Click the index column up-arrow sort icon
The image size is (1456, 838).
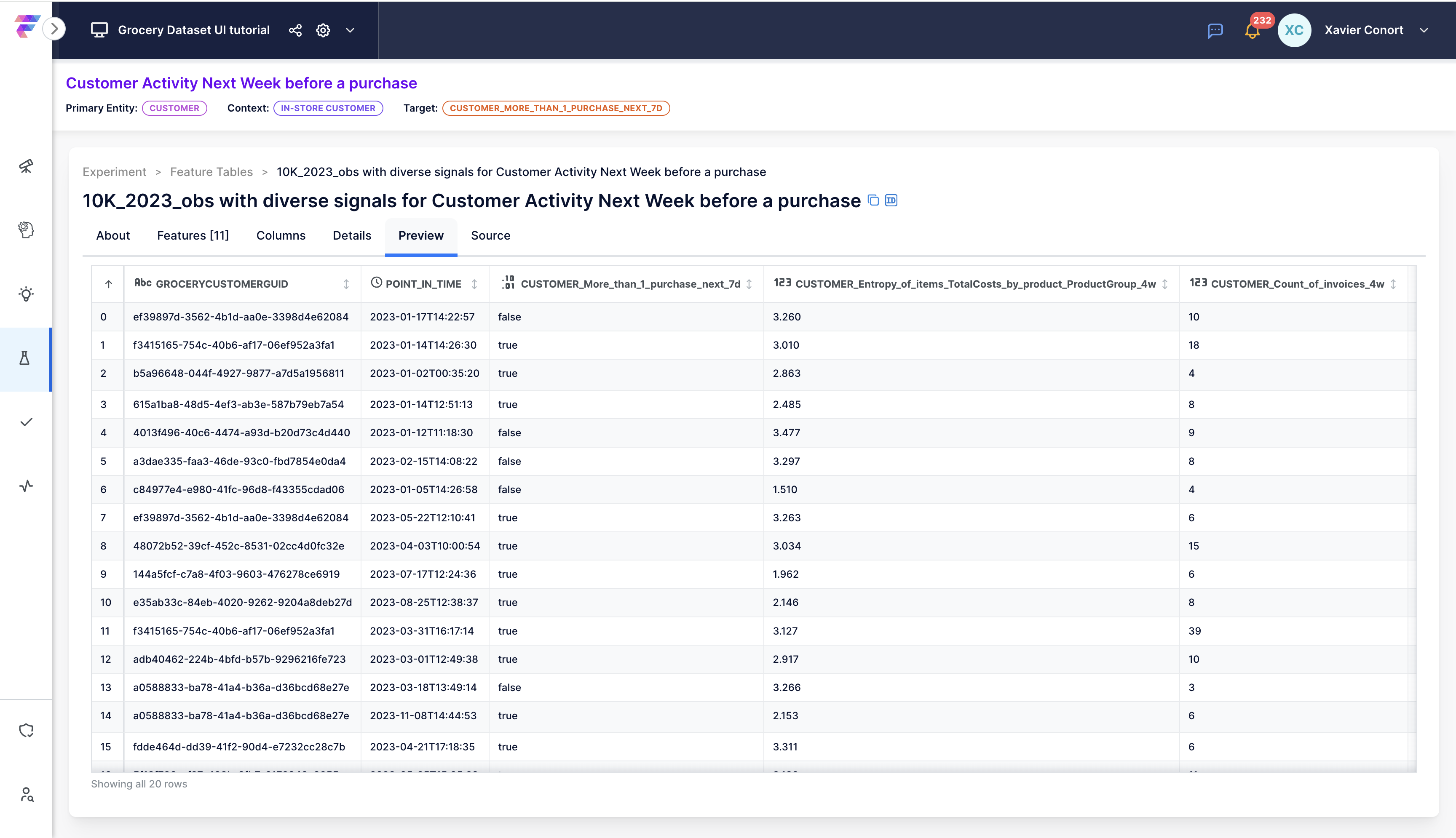pos(108,284)
